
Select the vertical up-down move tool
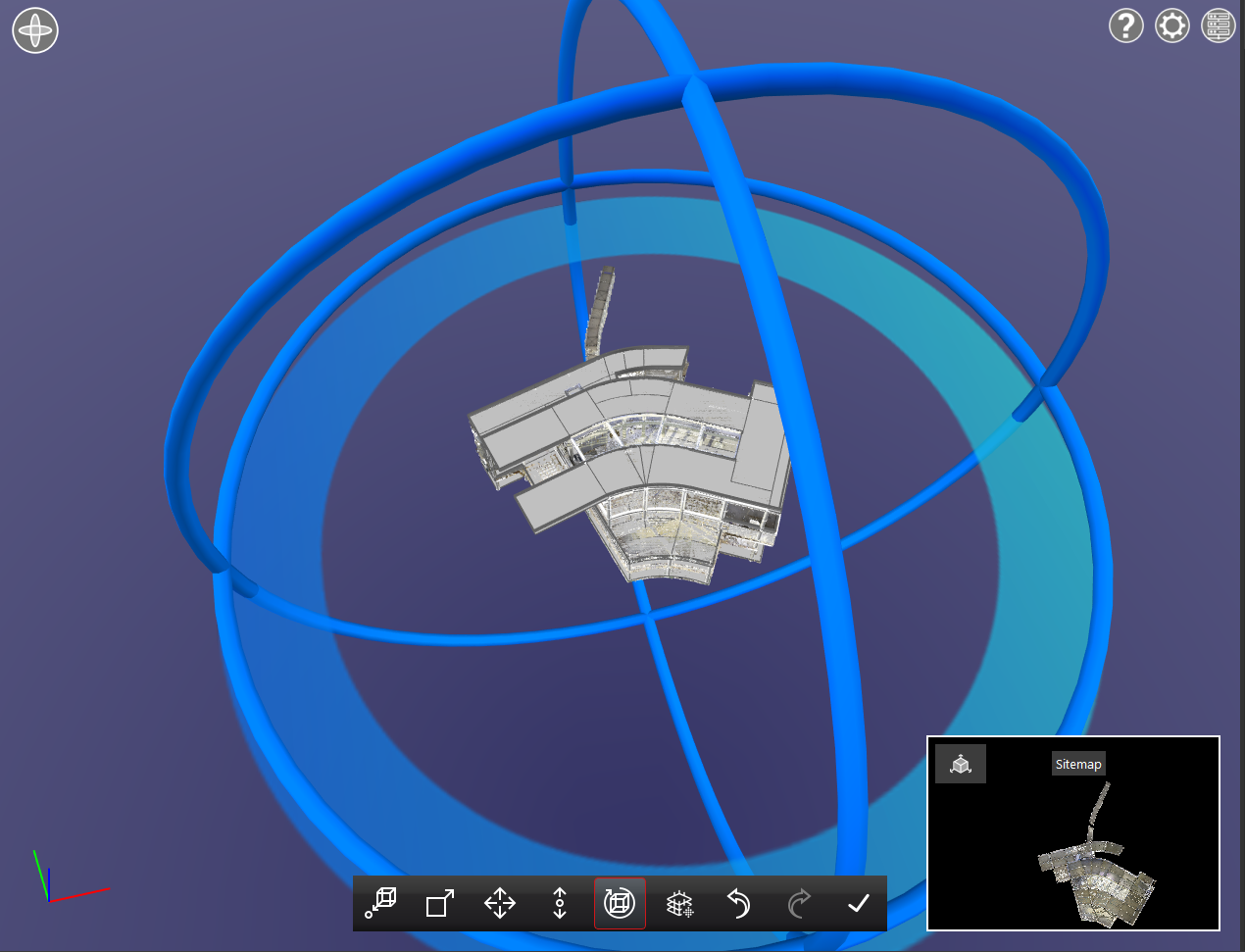click(x=560, y=903)
